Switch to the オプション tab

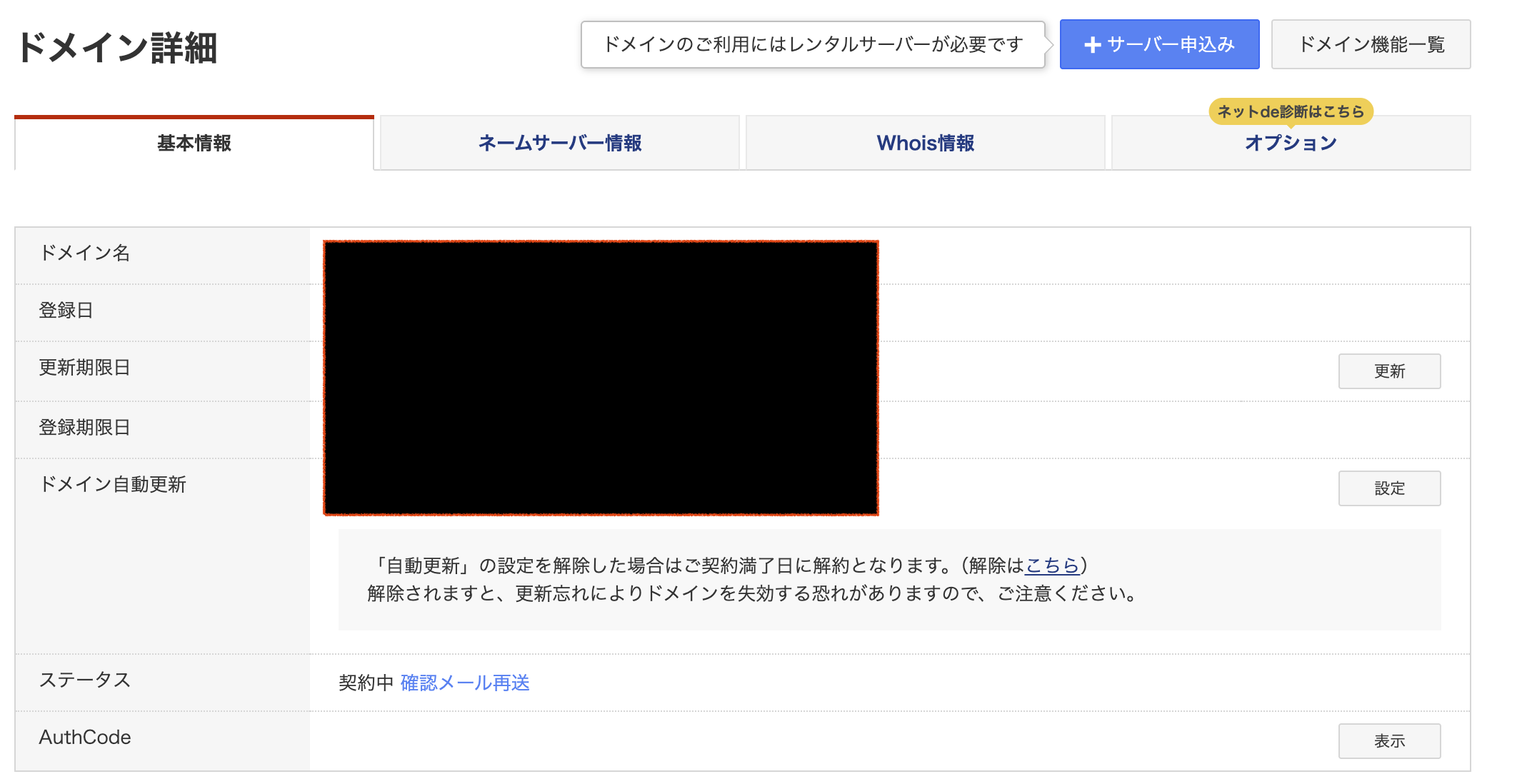click(x=1290, y=144)
